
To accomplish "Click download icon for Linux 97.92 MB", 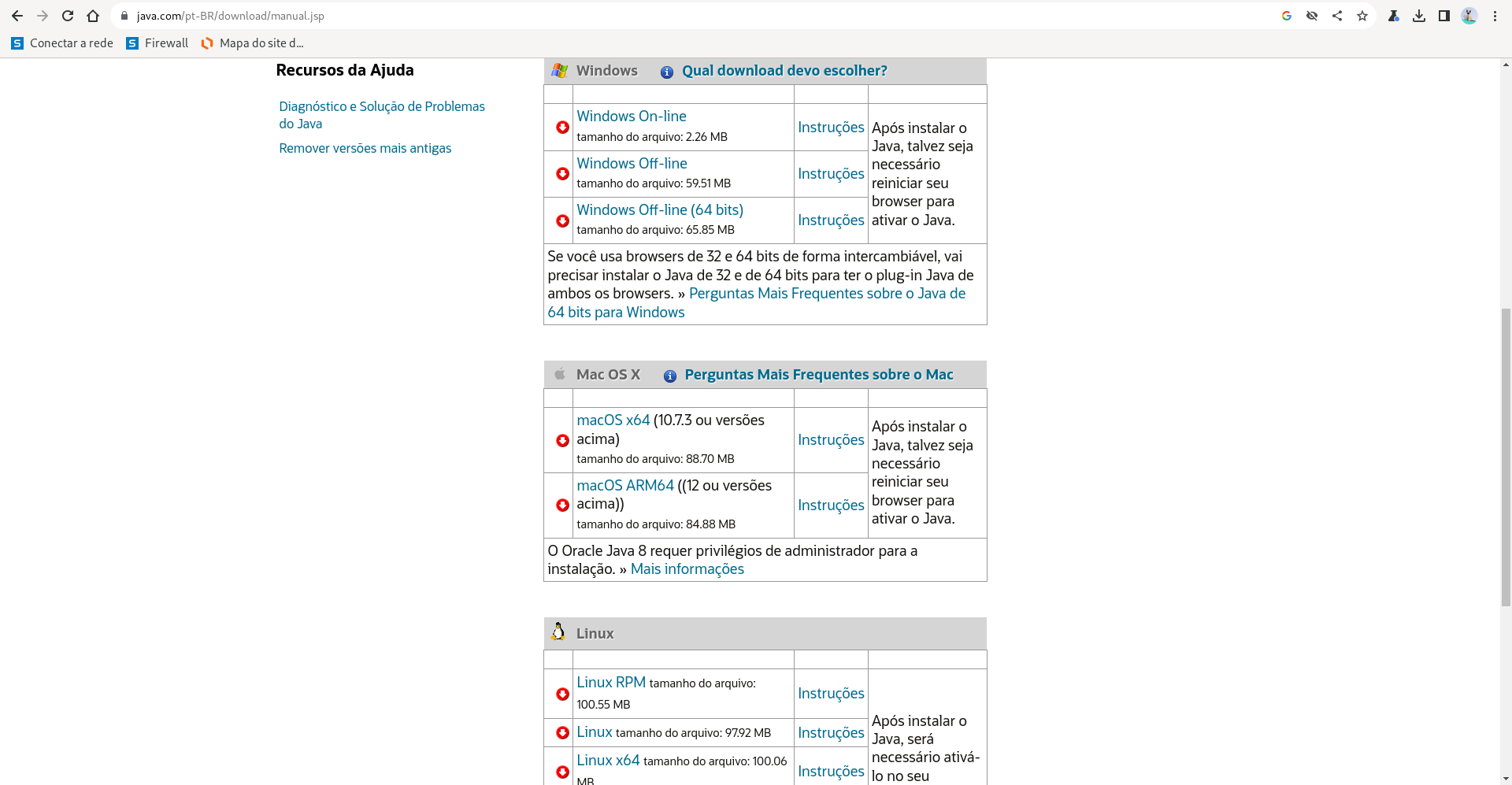I will [x=562, y=733].
